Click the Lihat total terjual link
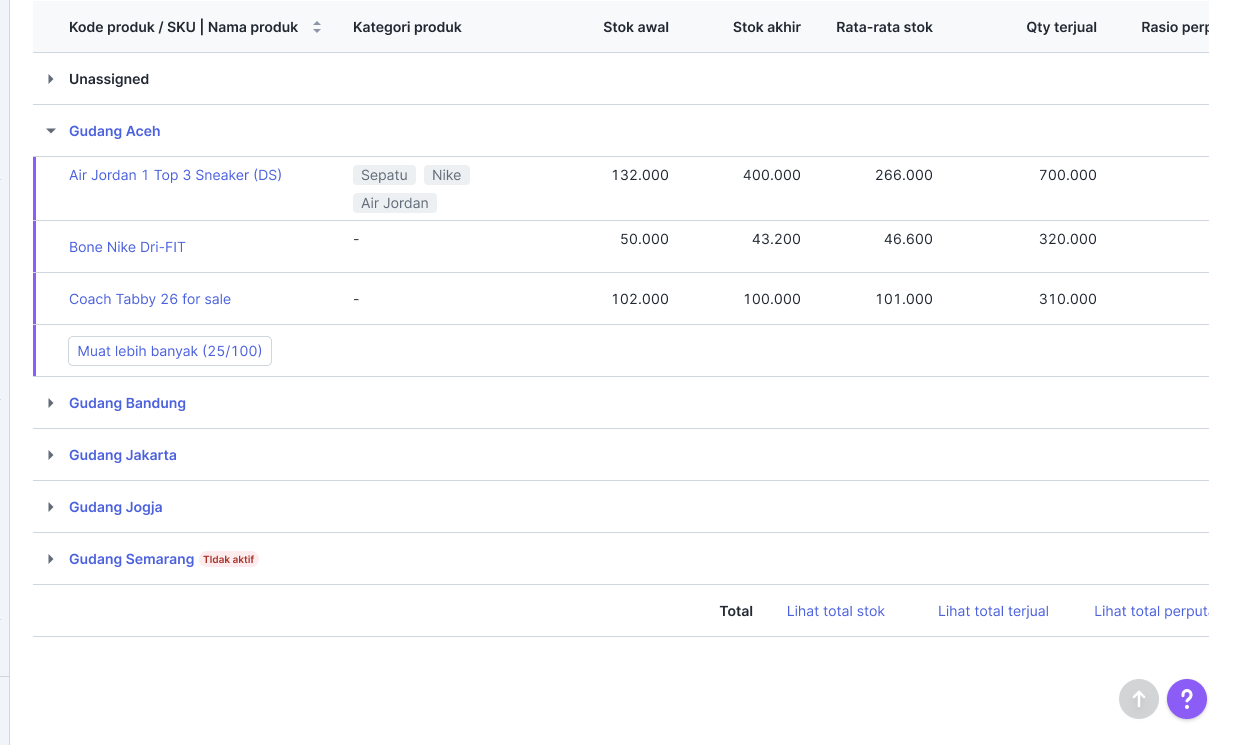The height and width of the screenshot is (745, 1233). pyautogui.click(x=993, y=611)
